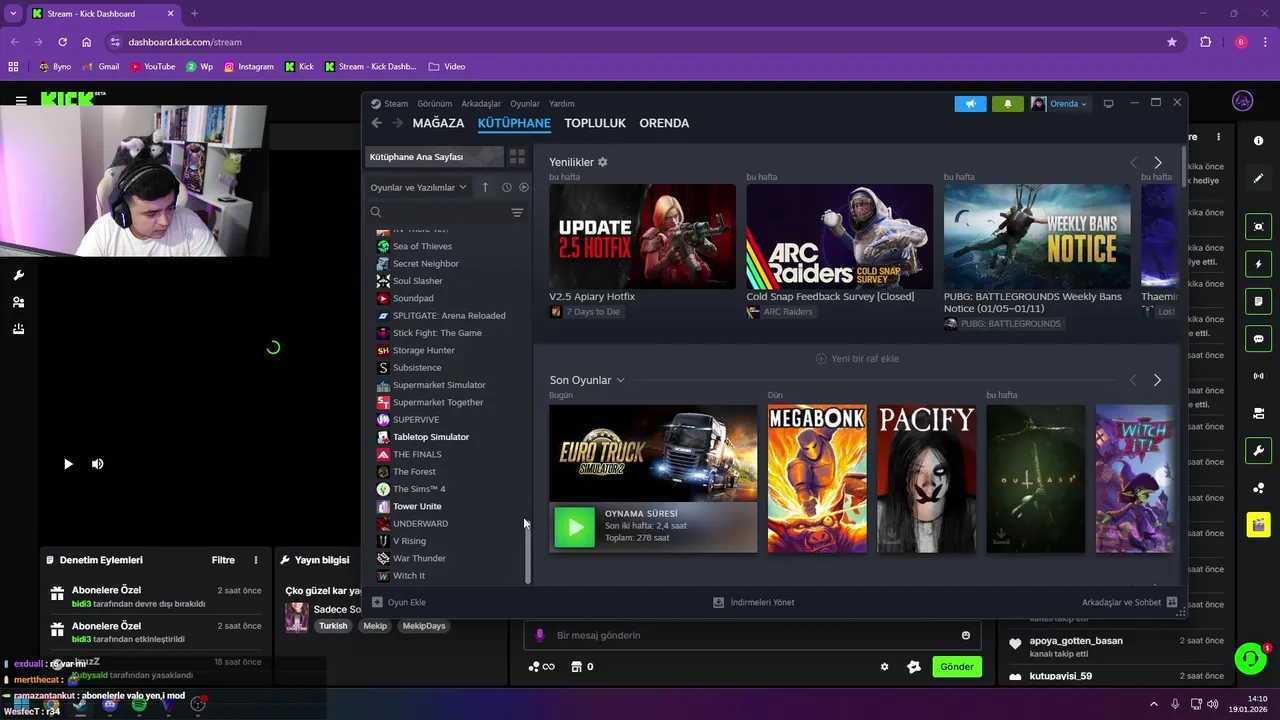
Task: Go back in Steam navigation arrow
Action: point(377,123)
